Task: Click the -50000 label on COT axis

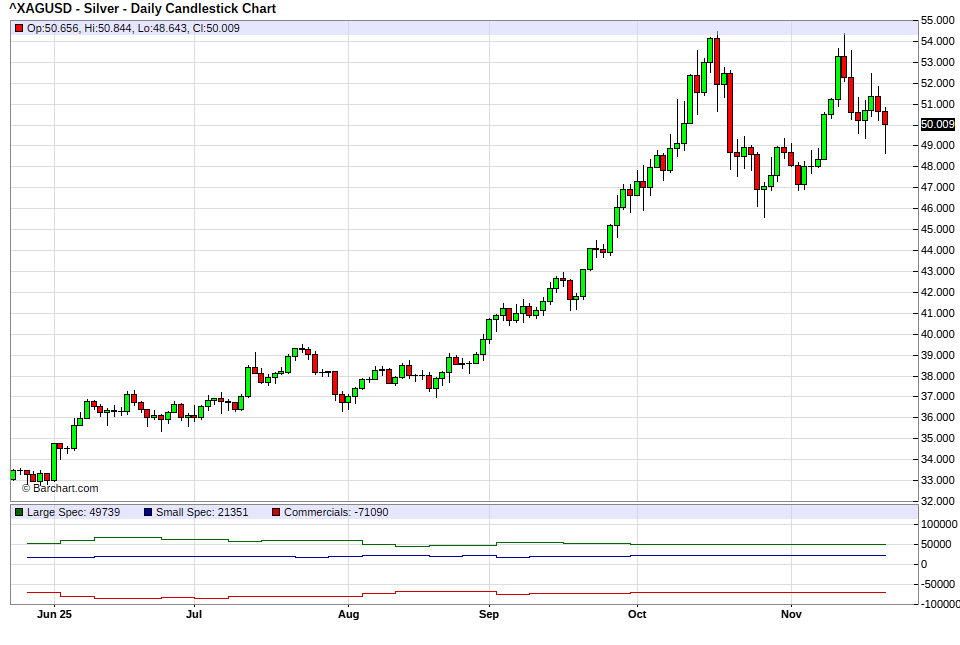Action: tap(938, 584)
